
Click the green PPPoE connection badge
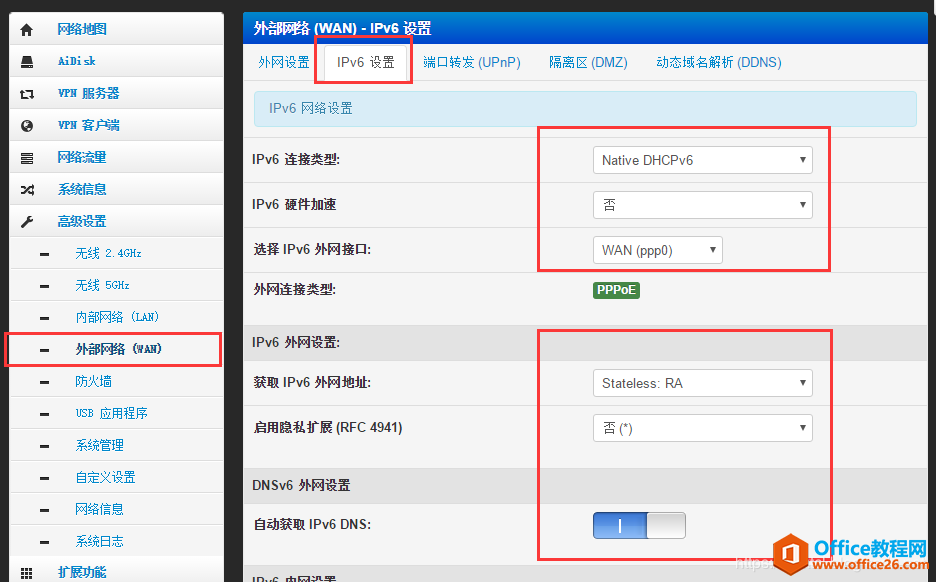(616, 290)
